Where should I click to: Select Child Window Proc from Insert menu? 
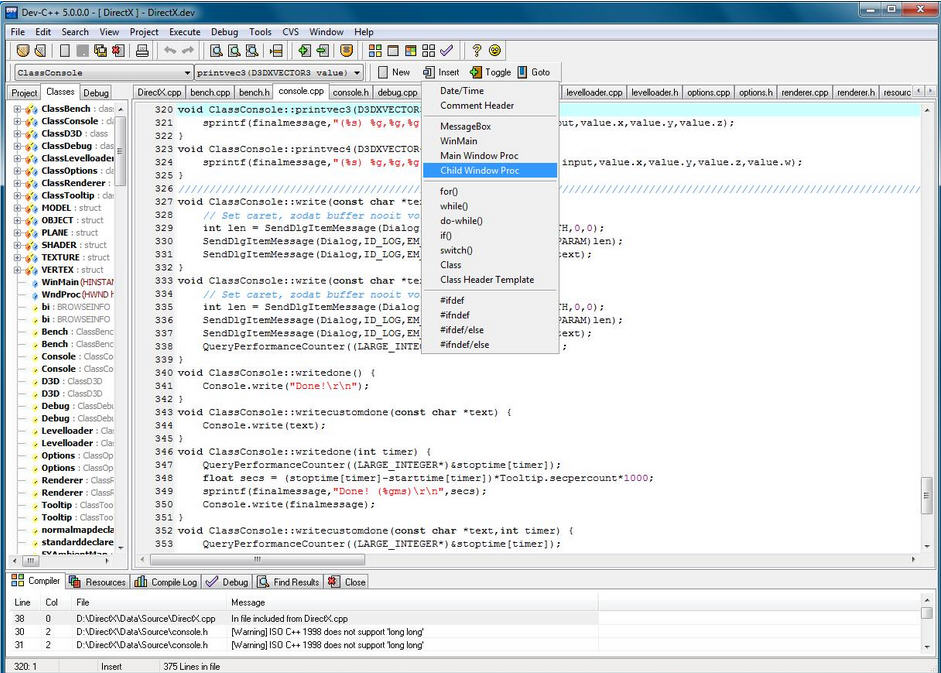(x=479, y=170)
